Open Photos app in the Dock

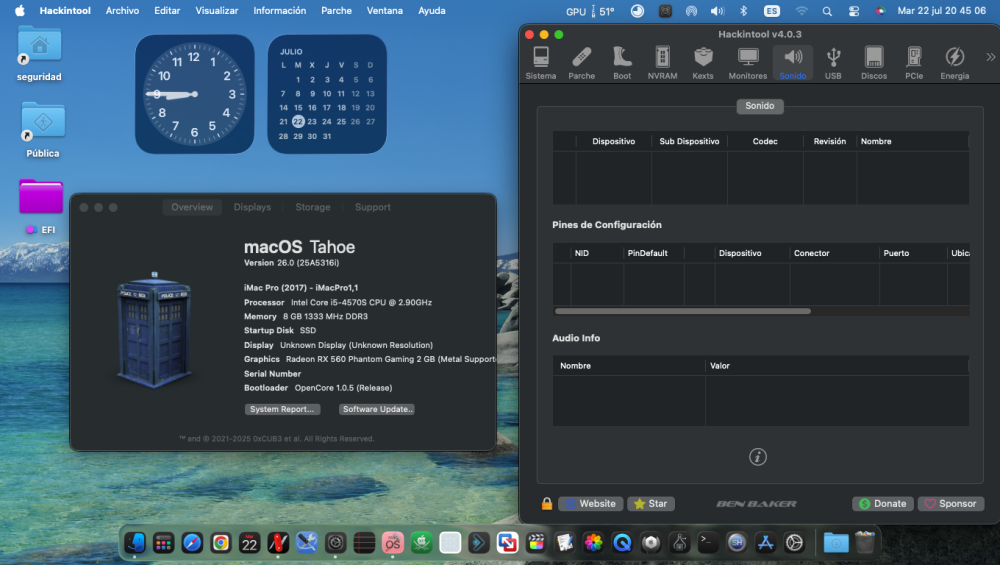click(593, 543)
